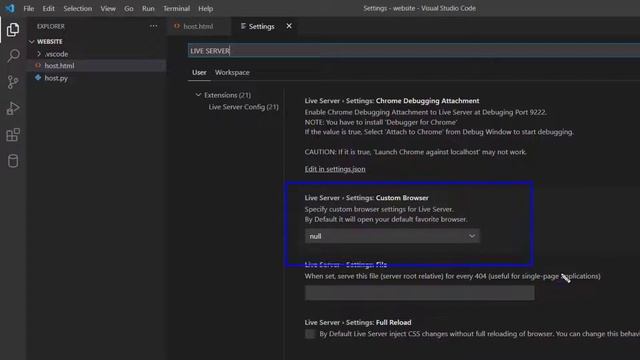Click the Full Reload setting title
This screenshot has width=640, height=360.
point(358,322)
